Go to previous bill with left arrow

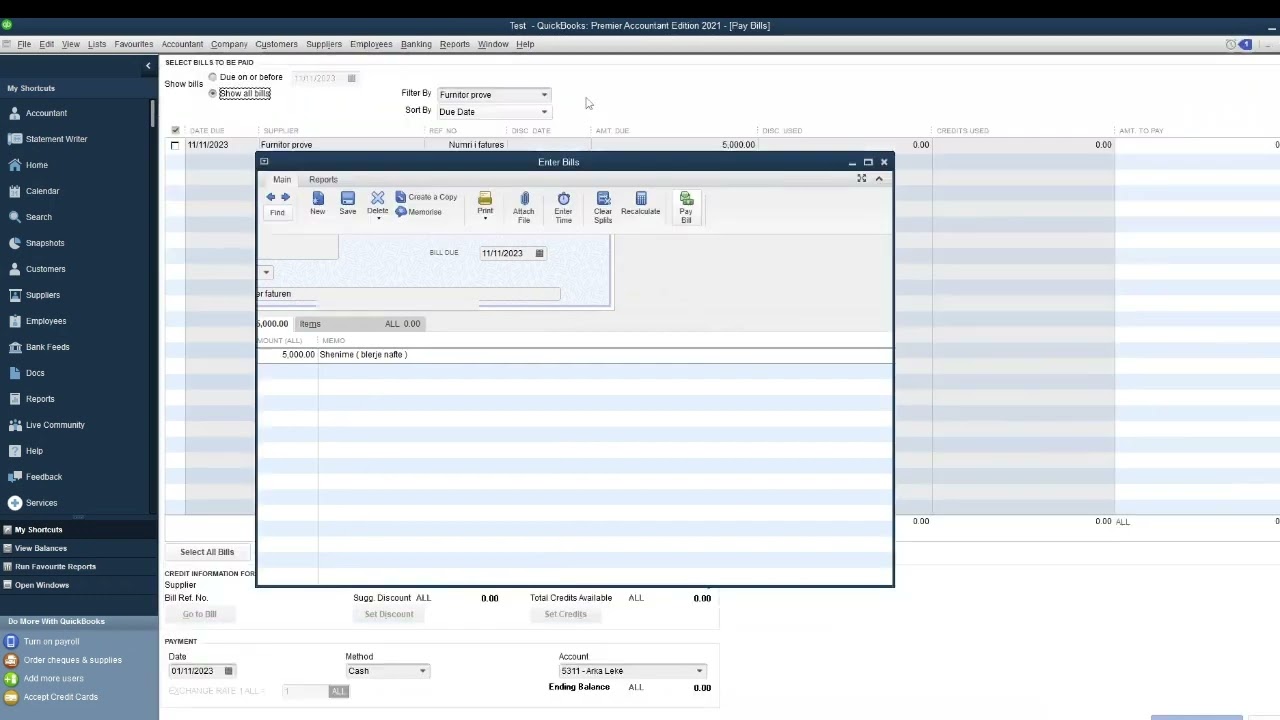coord(270,197)
